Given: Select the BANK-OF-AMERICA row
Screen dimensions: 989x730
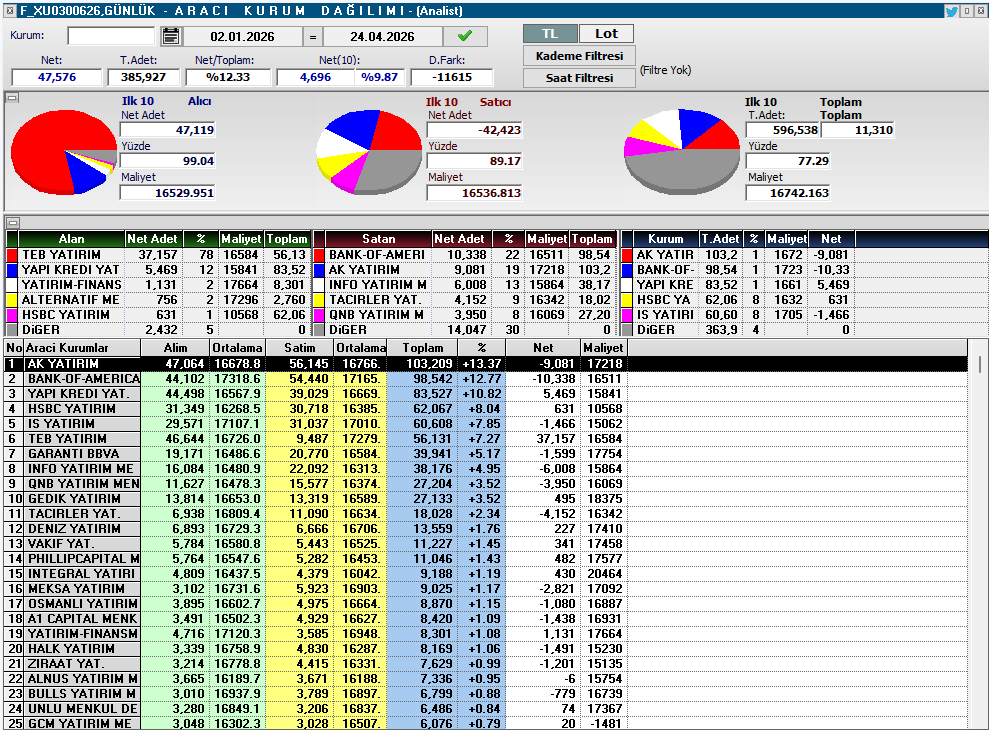Looking at the screenshot, I should 486,379.
